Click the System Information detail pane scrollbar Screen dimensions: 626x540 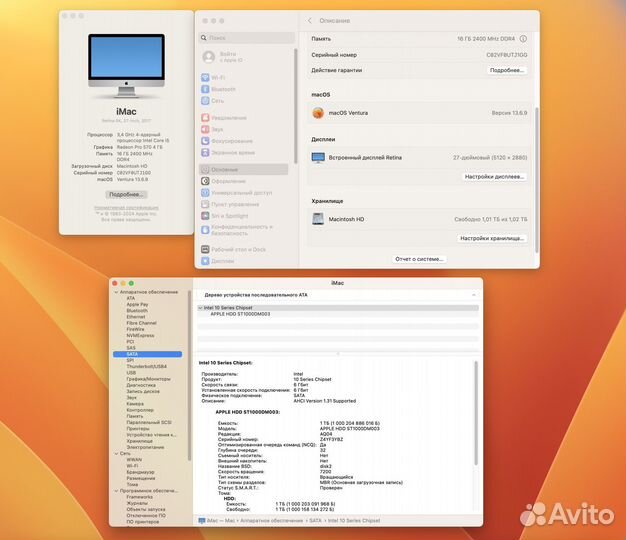click(475, 413)
